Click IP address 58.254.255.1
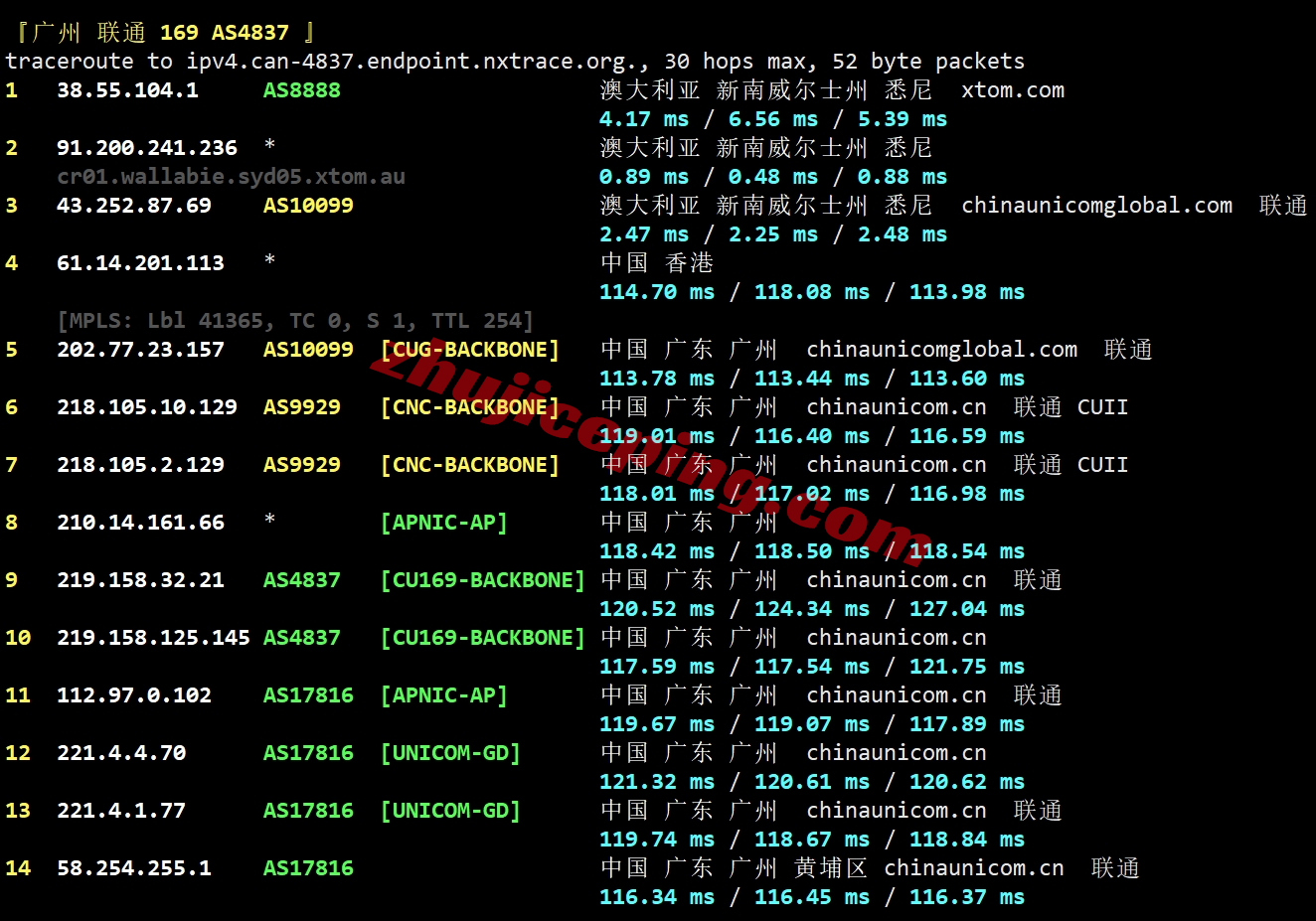Screen dimensions: 1316x921 tap(134, 868)
